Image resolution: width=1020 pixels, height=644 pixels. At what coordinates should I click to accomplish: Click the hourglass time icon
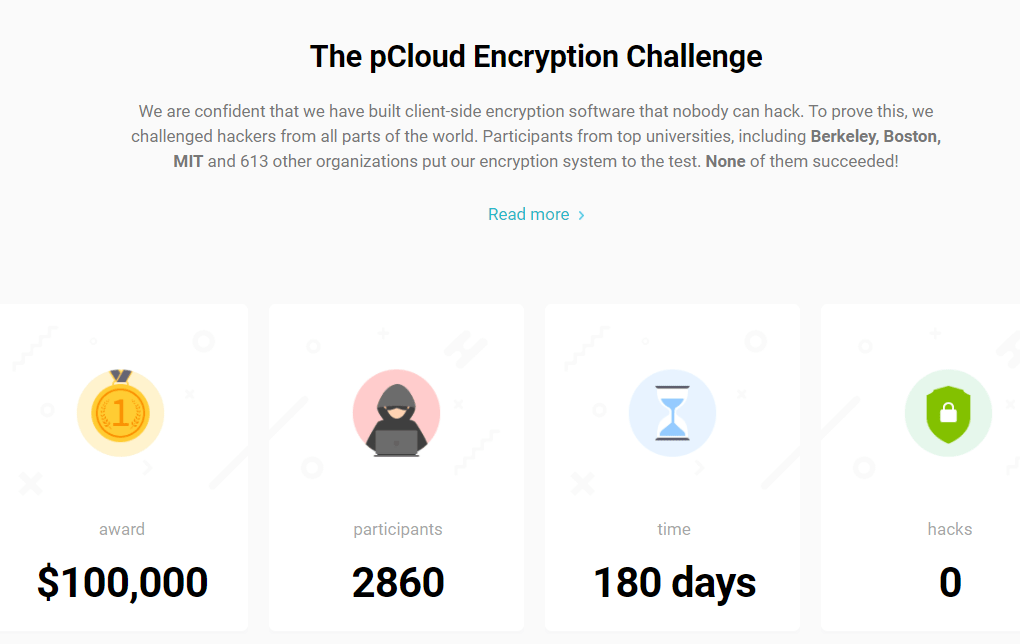672,413
